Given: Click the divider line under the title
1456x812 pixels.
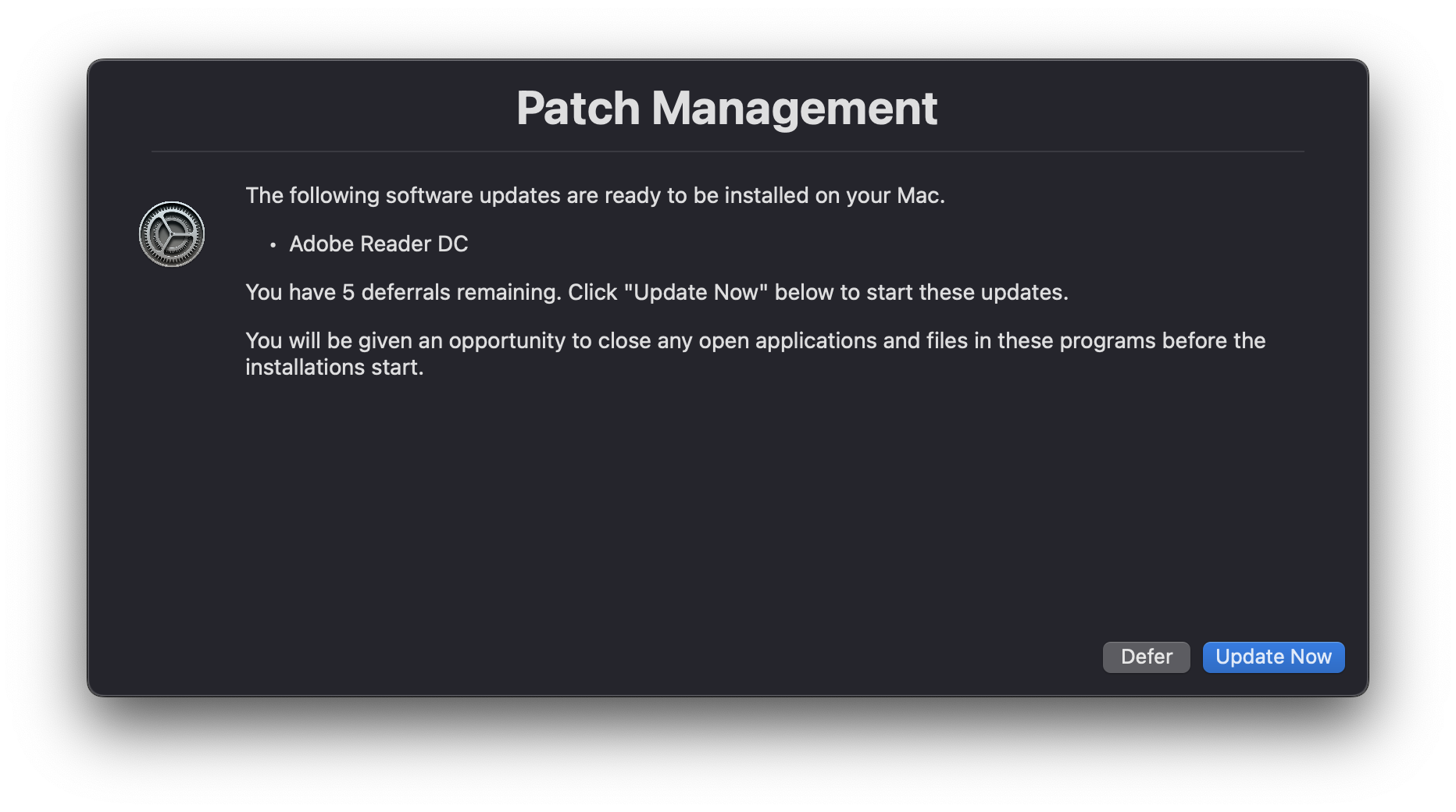Looking at the screenshot, I should pyautogui.click(x=727, y=148).
